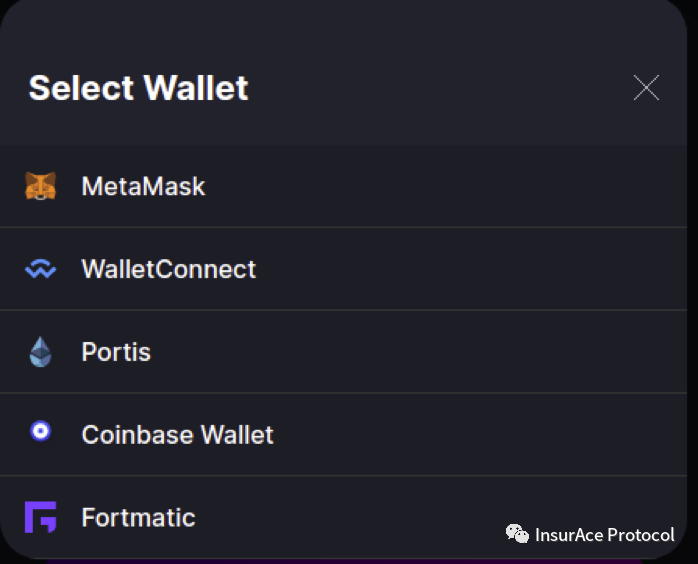This screenshot has height=564, width=698.
Task: Click the InsurAce Protocol watermark text
Action: tap(605, 535)
